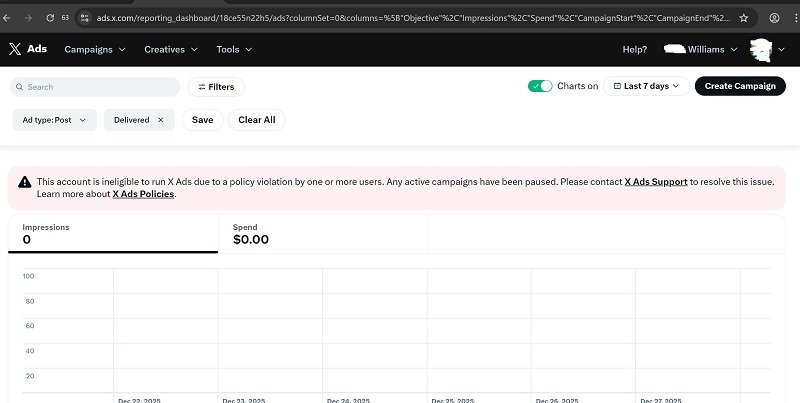The height and width of the screenshot is (403, 800).
Task: Open the Tools menu
Action: [x=234, y=49]
